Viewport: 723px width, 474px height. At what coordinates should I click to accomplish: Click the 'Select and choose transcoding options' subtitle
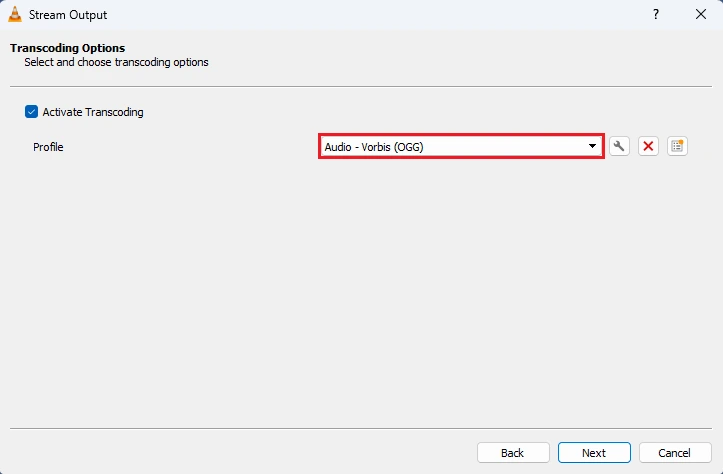point(116,62)
